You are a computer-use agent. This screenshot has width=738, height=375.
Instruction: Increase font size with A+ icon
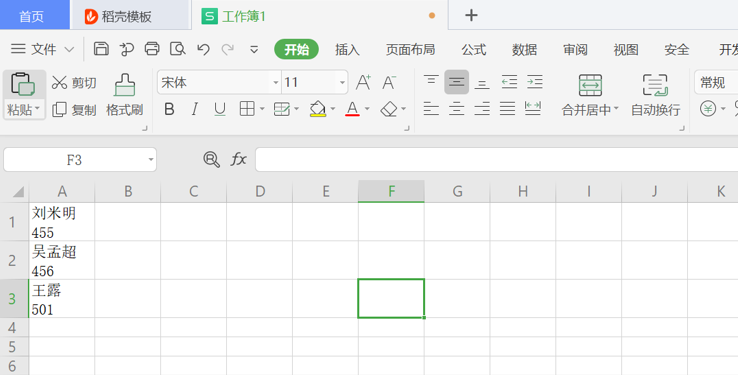(x=363, y=83)
